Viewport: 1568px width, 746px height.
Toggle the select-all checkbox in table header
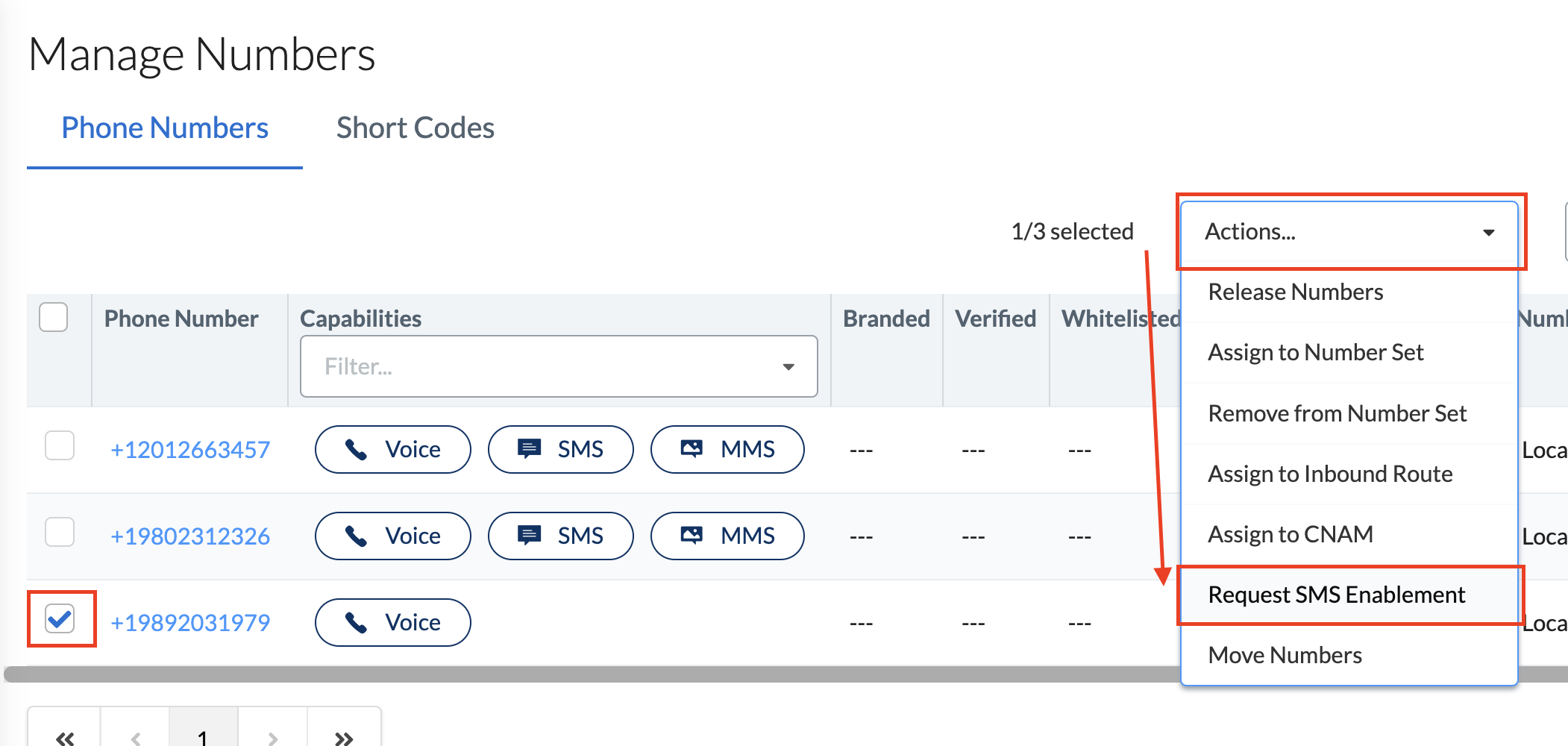click(53, 317)
